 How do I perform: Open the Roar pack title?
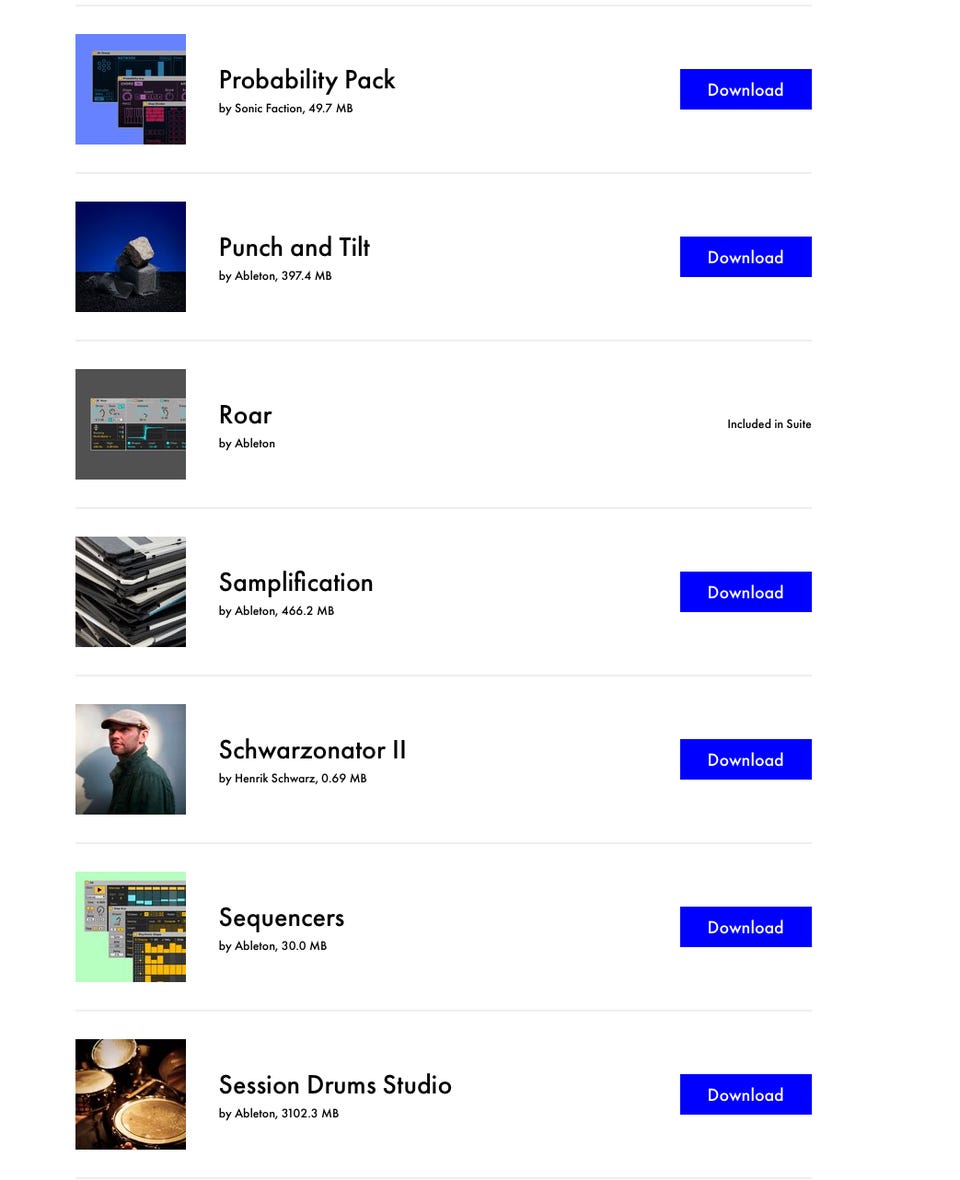pos(245,415)
